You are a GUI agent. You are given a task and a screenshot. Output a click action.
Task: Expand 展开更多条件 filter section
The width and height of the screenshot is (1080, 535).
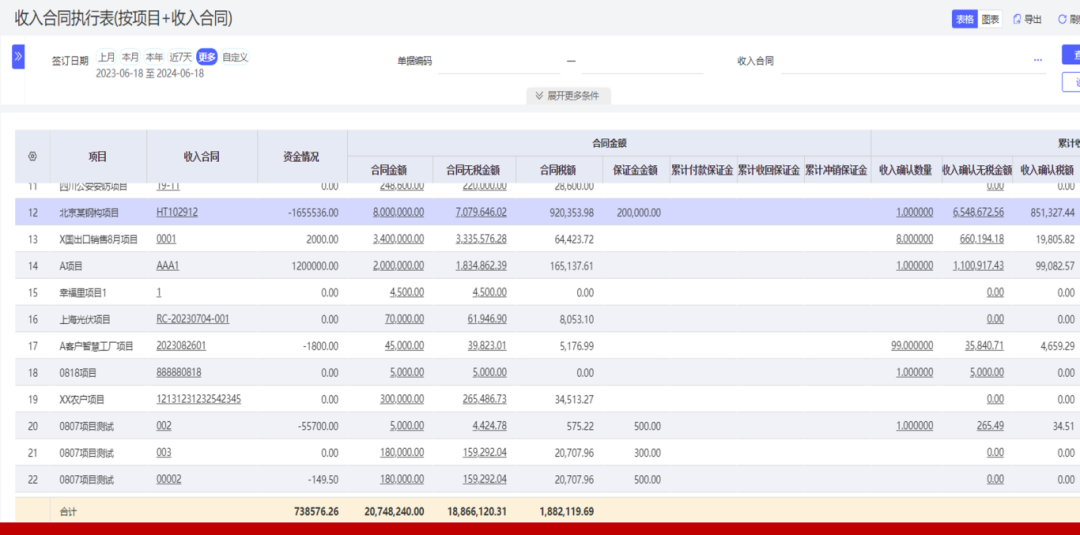click(x=567, y=96)
